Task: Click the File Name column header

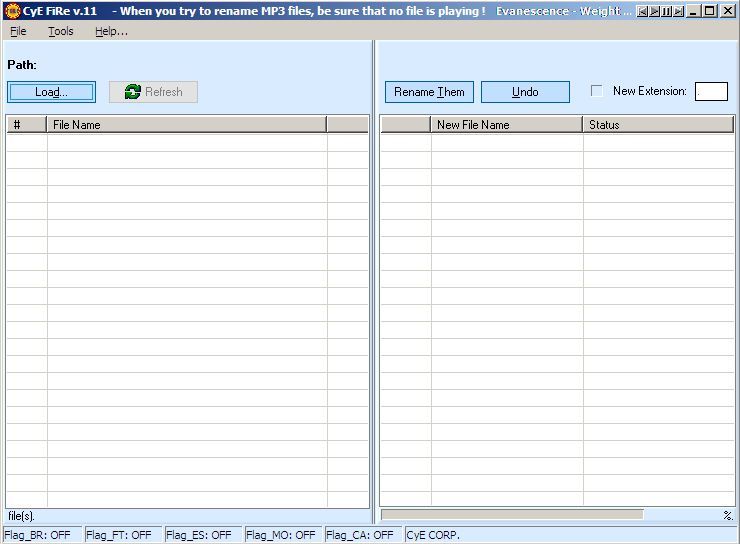Action: point(186,125)
